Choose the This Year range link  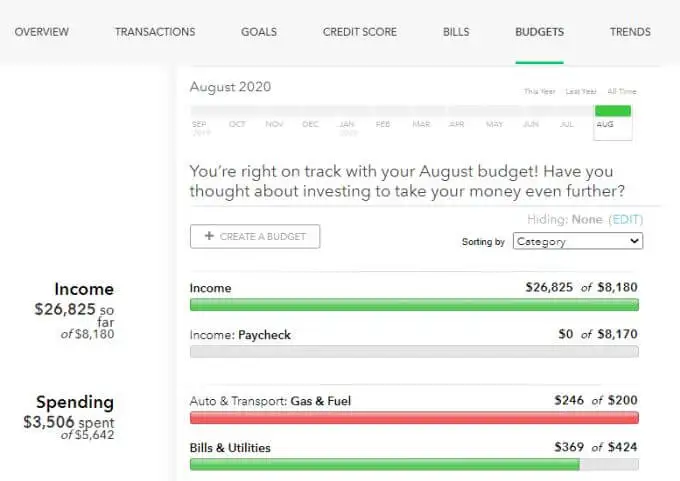point(539,92)
